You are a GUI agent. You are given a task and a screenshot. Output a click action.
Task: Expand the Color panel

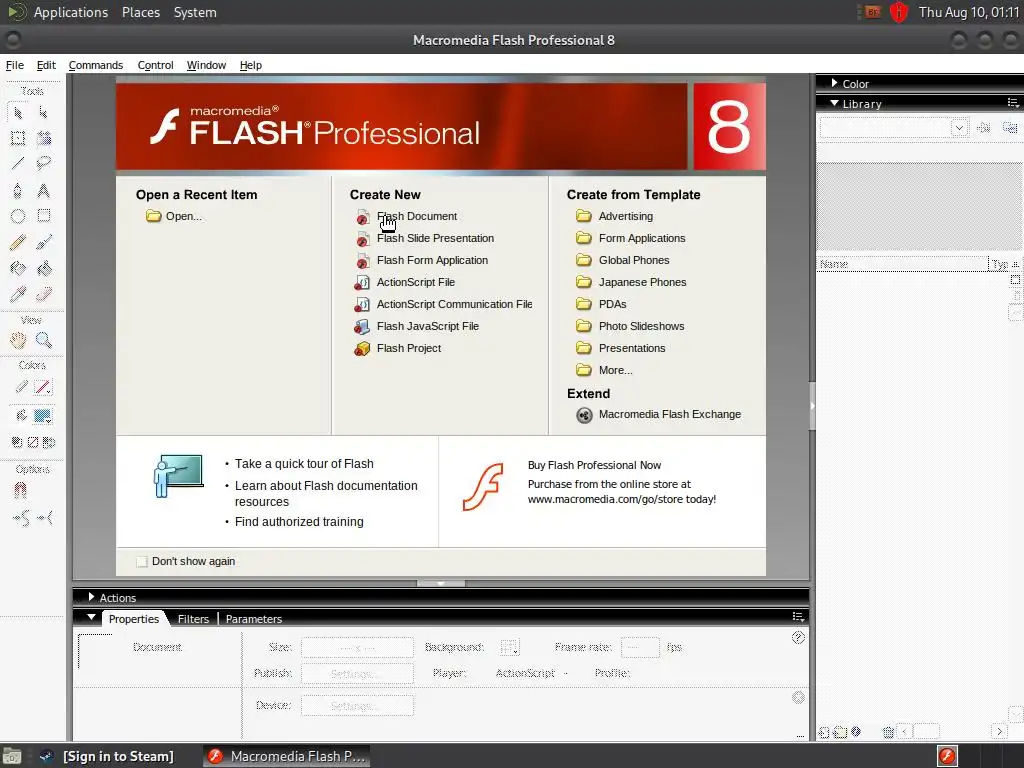pyautogui.click(x=834, y=83)
